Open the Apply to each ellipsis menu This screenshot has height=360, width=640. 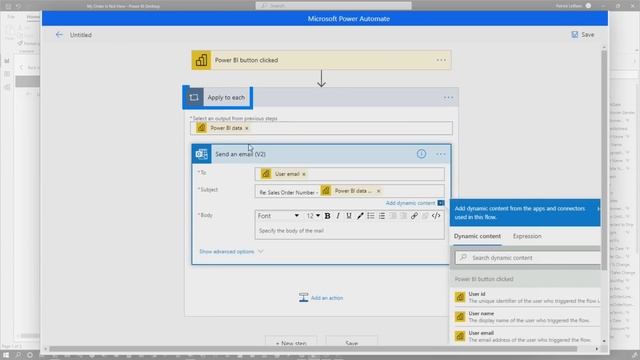click(x=448, y=98)
